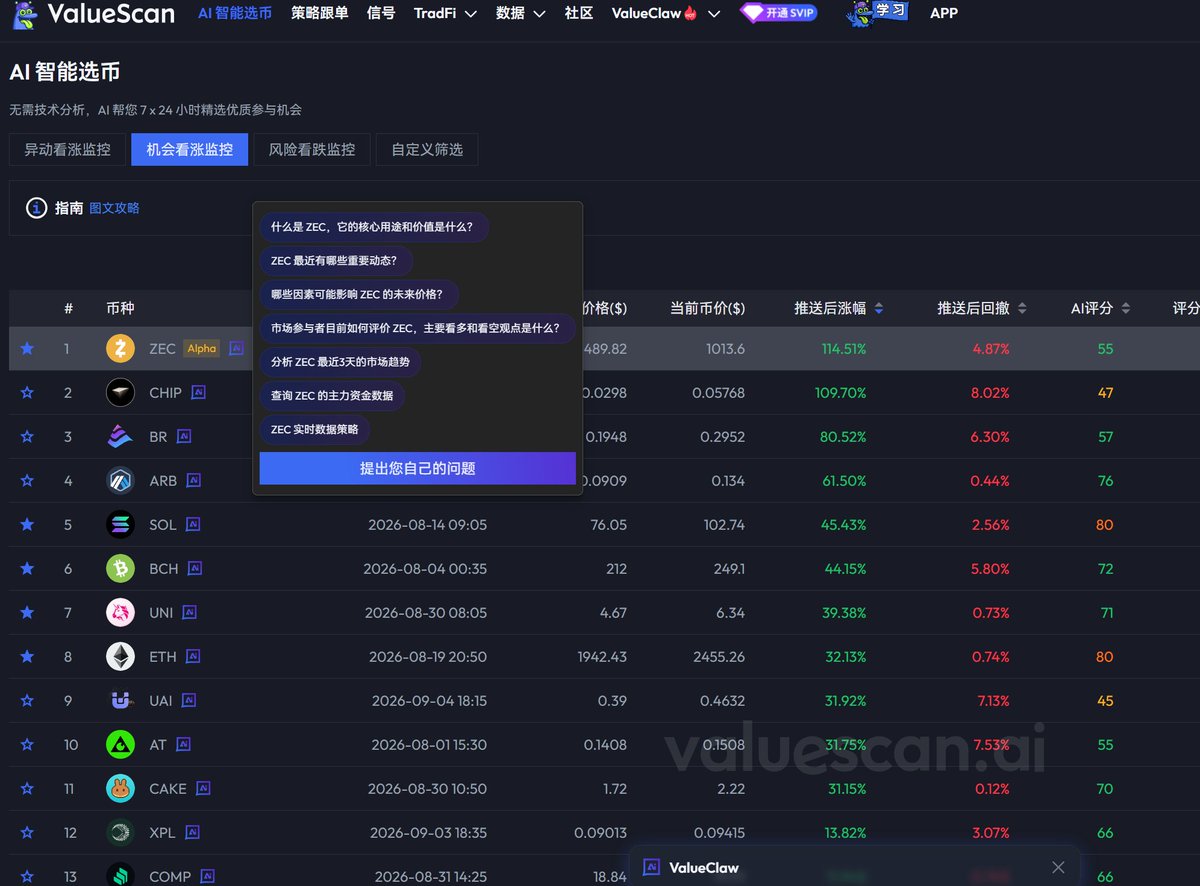
Task: Open AI 智能选币 in top navigation
Action: pos(235,14)
